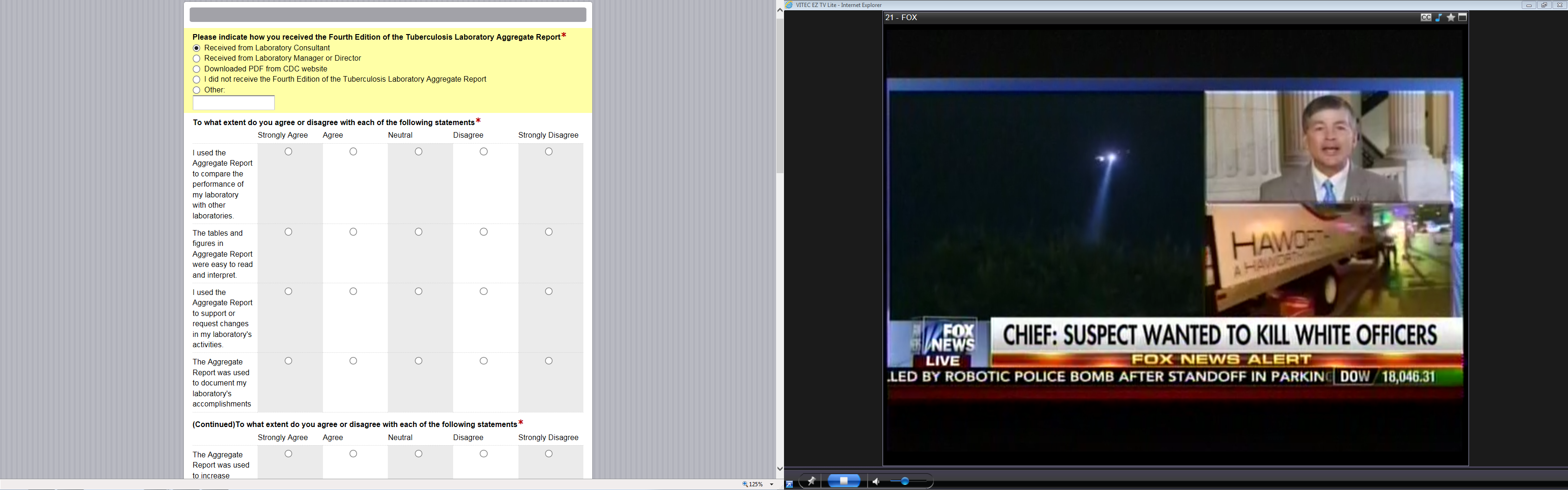
Task: Select 'Downloaded PDF from CDC website' option
Action: (196, 70)
